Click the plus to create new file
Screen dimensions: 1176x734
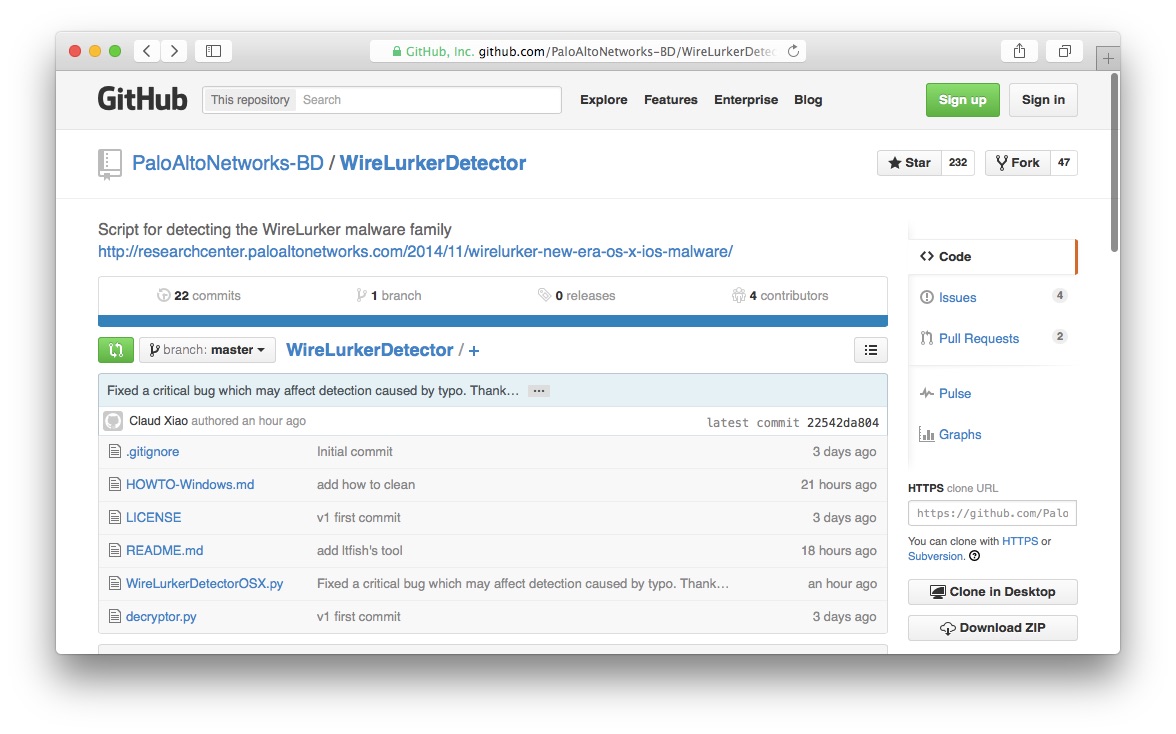(x=474, y=350)
